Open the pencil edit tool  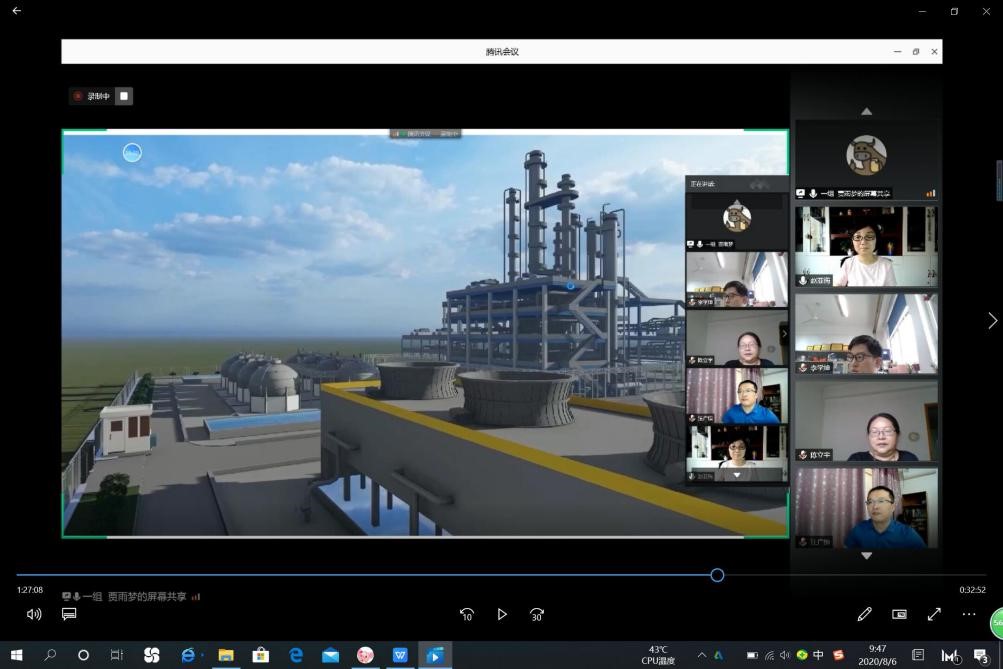point(864,614)
